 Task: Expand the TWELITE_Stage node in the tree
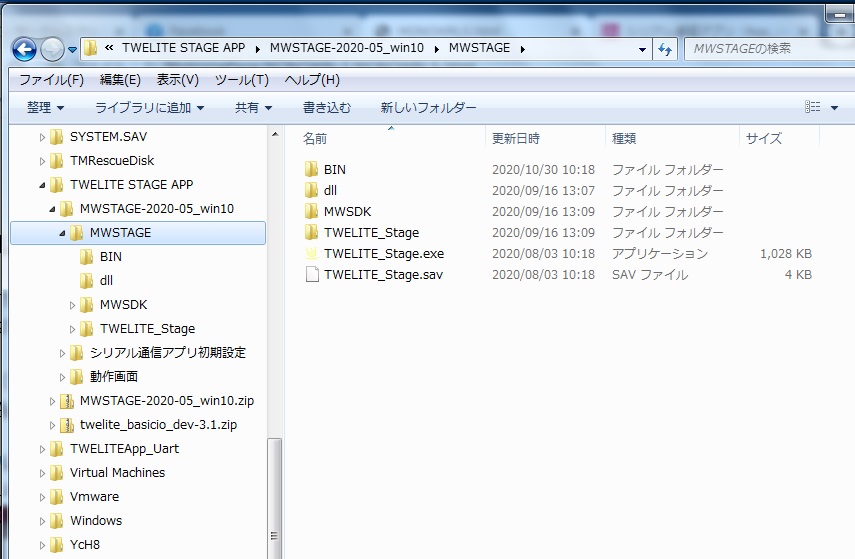click(x=72, y=329)
